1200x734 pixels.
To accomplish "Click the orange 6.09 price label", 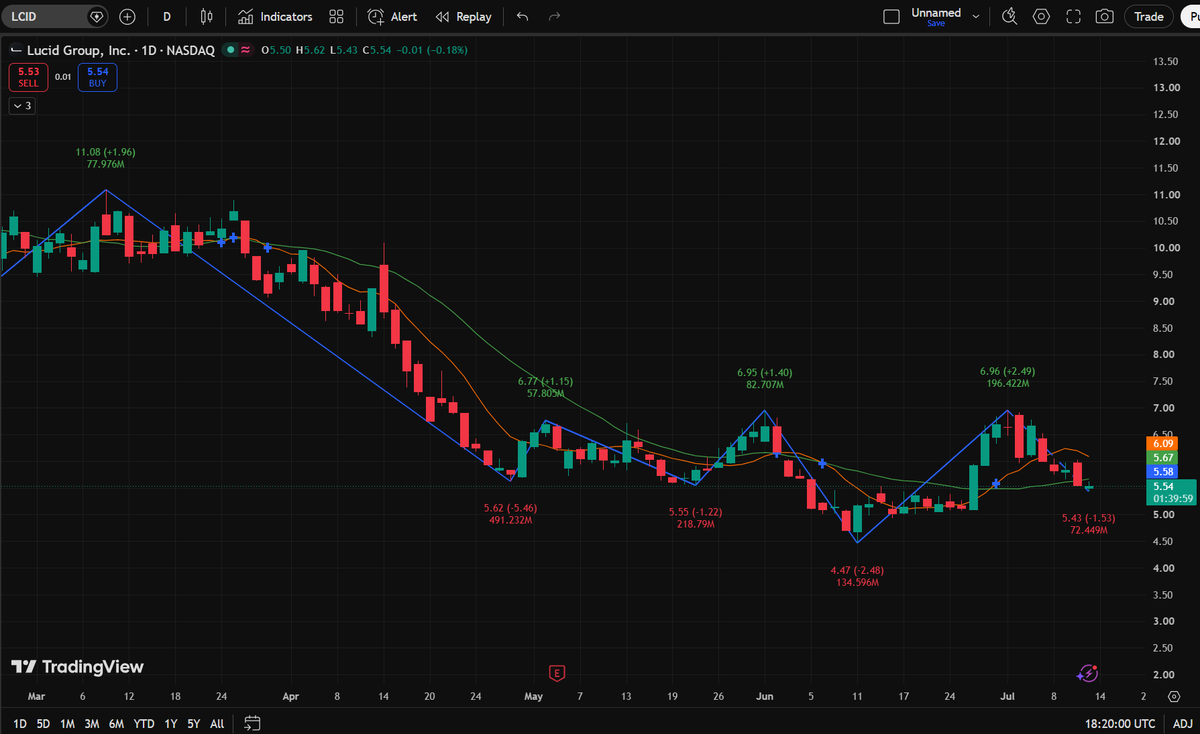I will pos(1163,443).
